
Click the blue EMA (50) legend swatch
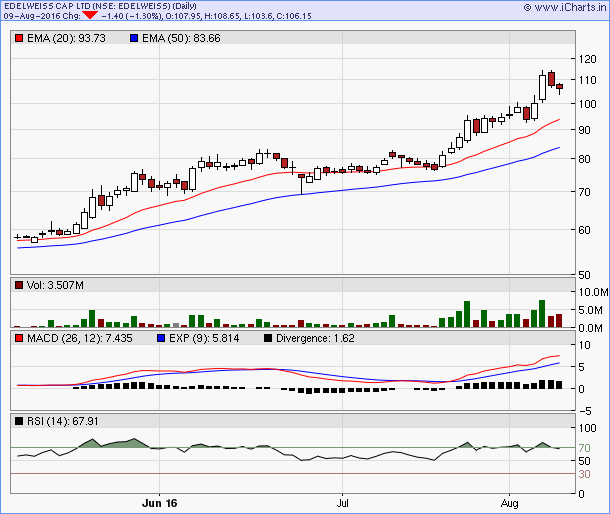(x=134, y=38)
